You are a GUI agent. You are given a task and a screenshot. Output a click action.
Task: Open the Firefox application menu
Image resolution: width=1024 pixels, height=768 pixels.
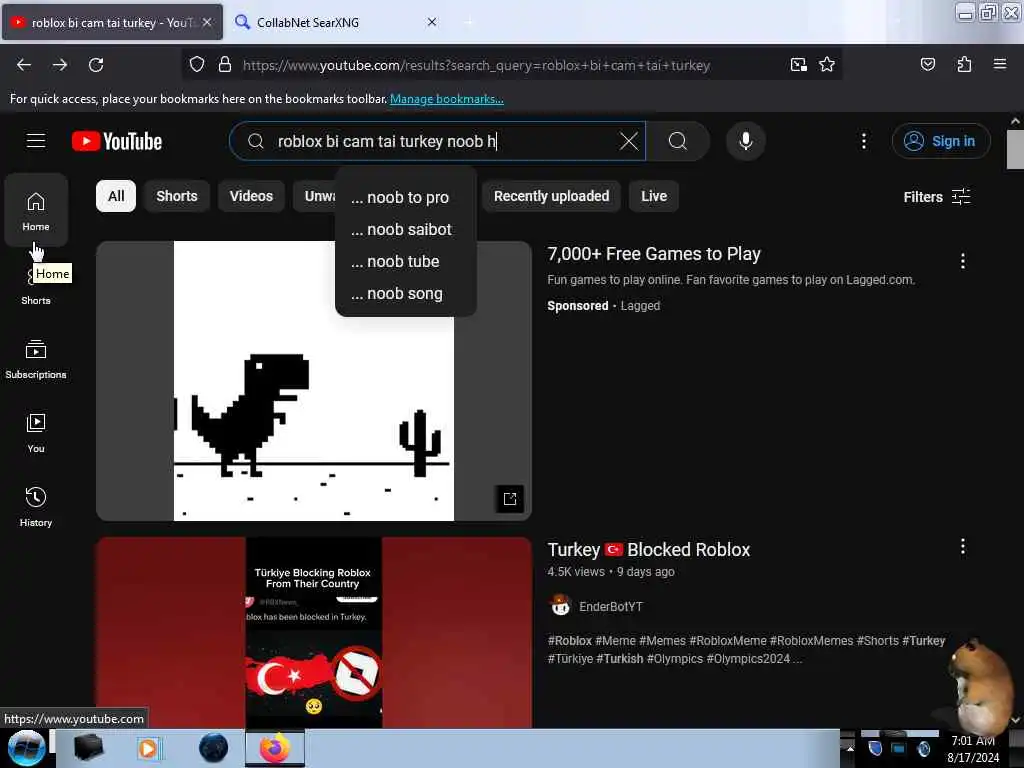pyautogui.click(x=999, y=64)
